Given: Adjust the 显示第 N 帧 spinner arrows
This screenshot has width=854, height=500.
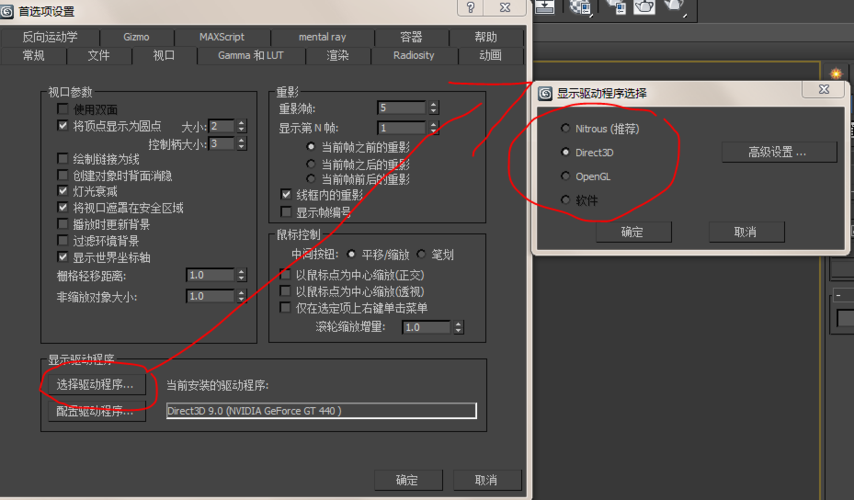Looking at the screenshot, I should pos(434,128).
